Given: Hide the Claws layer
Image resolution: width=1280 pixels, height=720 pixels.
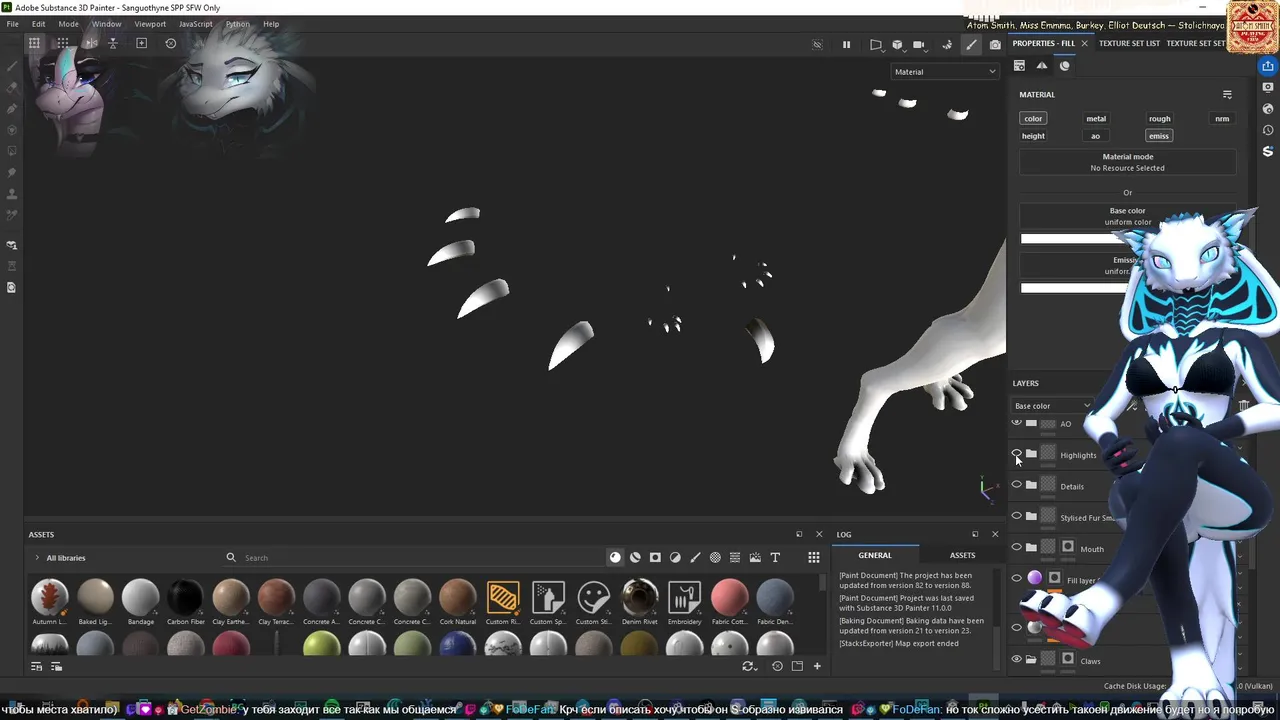Looking at the screenshot, I should (1017, 659).
